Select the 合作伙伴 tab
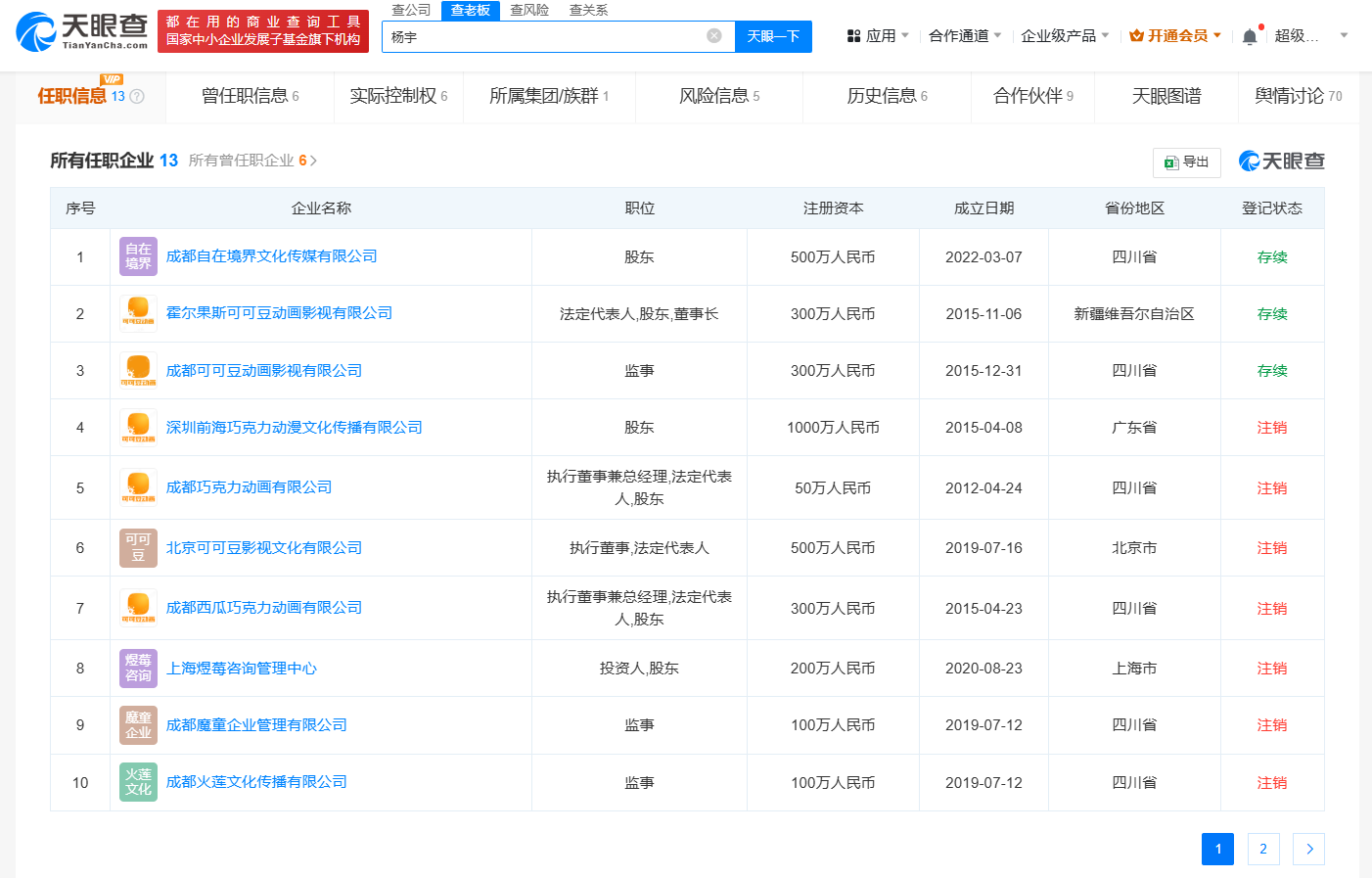Viewport: 1372px width, 878px height. coord(1033,96)
